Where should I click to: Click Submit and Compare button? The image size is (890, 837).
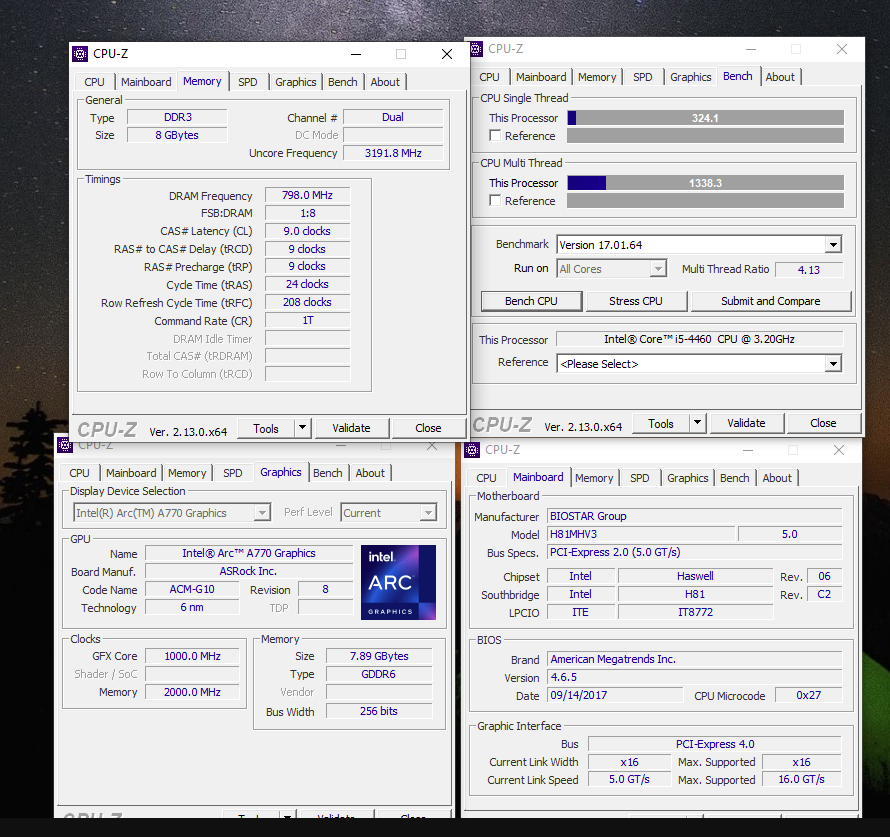pos(771,301)
